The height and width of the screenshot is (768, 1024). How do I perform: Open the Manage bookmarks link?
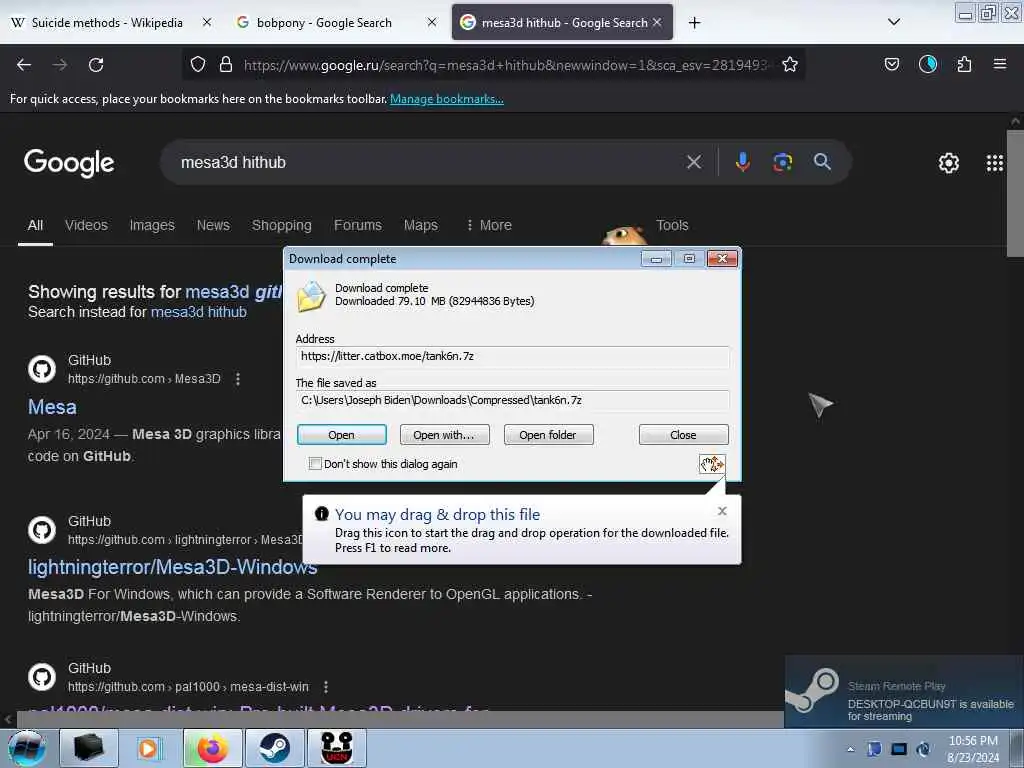tap(447, 99)
